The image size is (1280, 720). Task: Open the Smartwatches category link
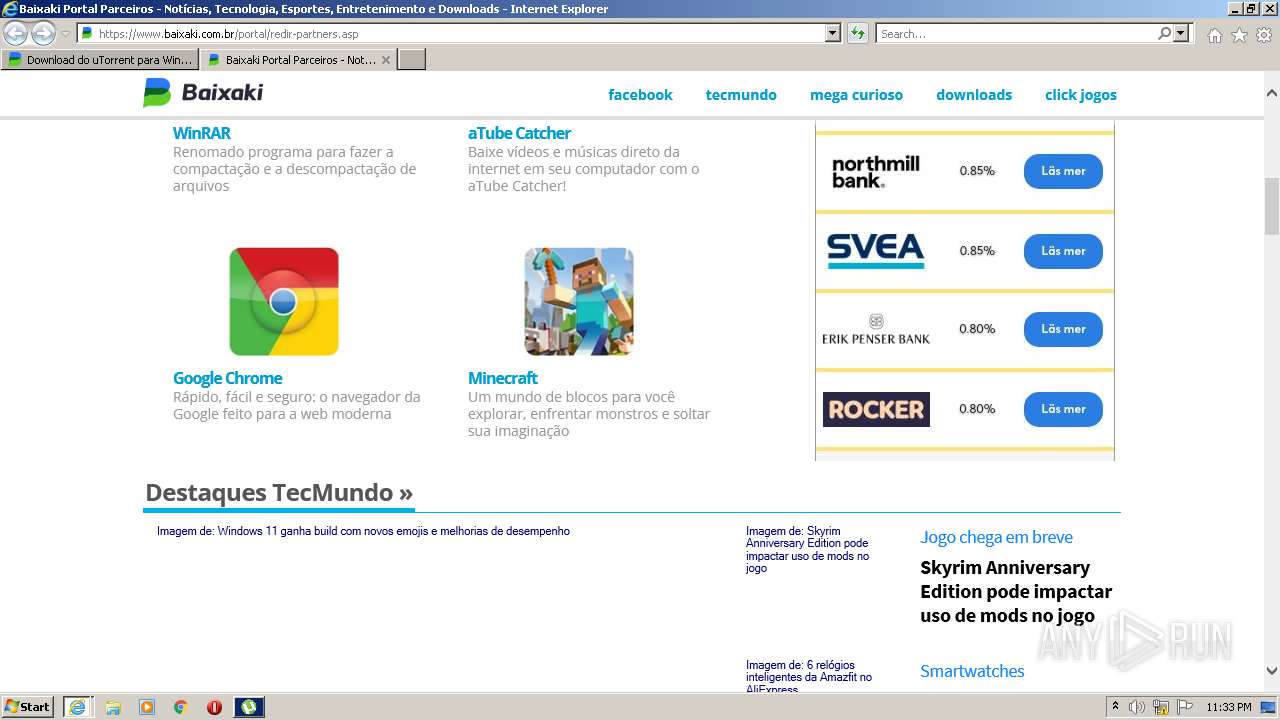click(972, 671)
